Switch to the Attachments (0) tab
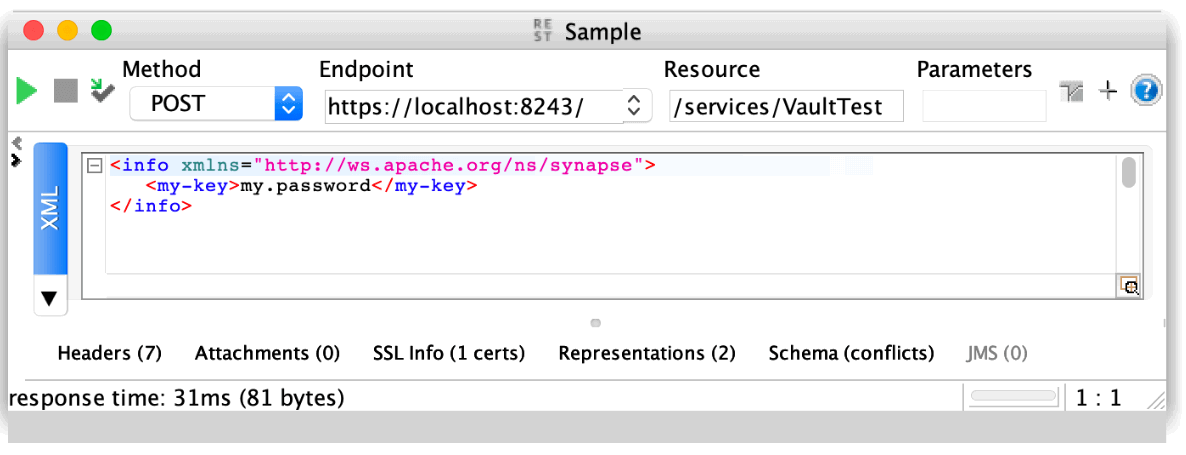1186x455 pixels. pyautogui.click(x=267, y=353)
